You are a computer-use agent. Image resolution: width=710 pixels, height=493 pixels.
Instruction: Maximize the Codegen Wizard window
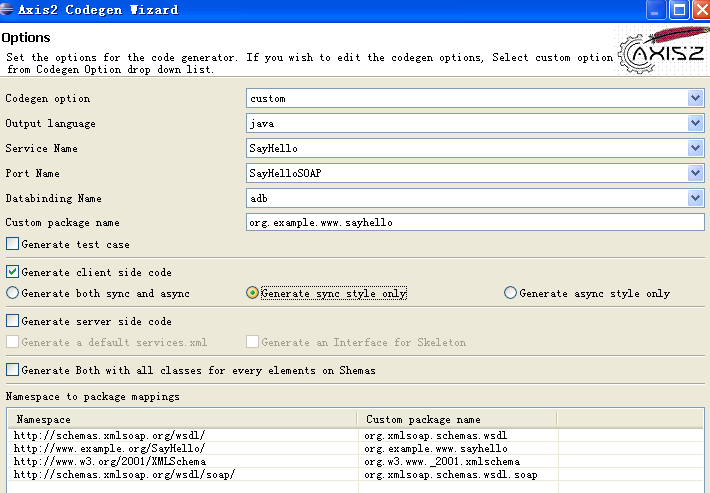click(x=678, y=10)
